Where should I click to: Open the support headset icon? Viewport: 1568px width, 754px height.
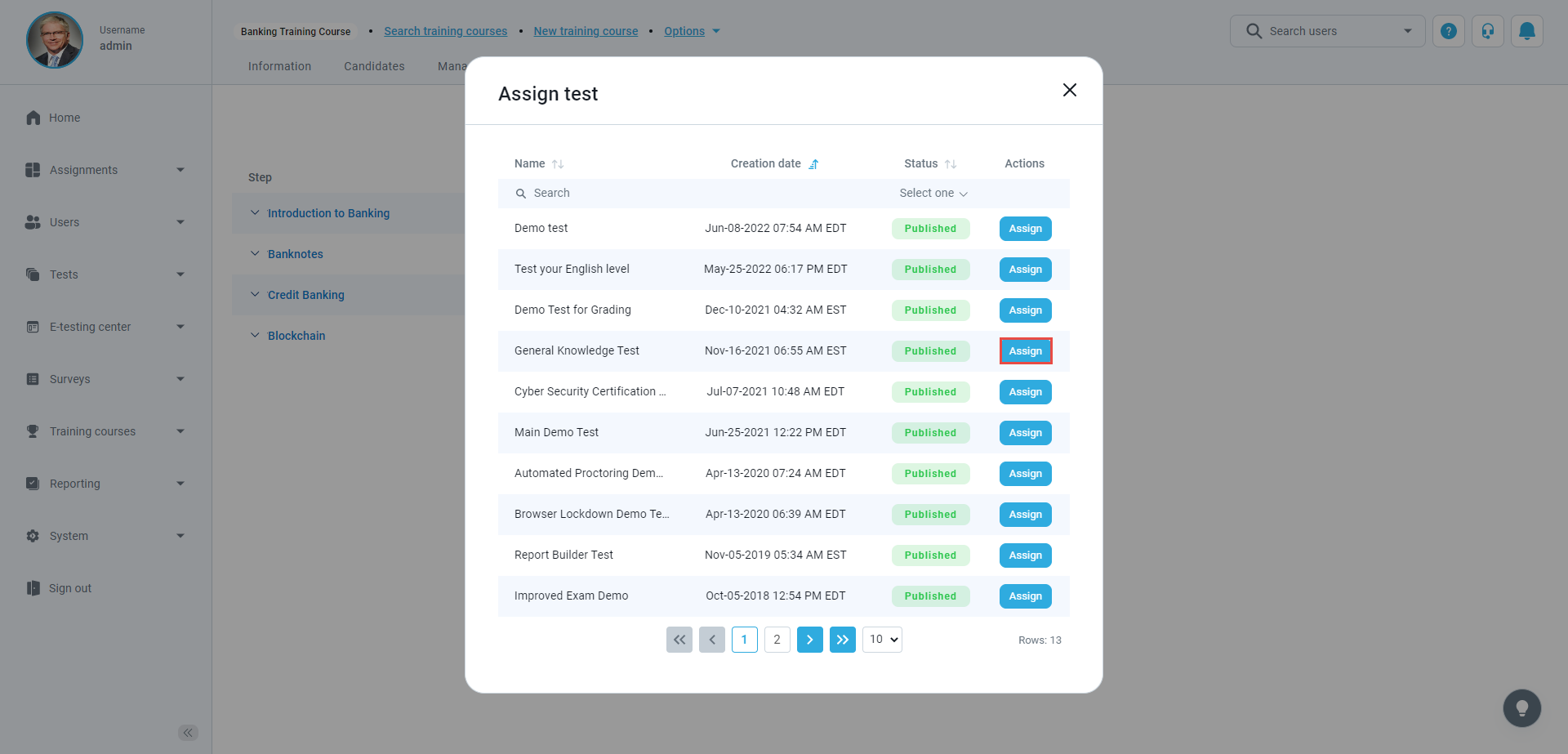point(1487,31)
